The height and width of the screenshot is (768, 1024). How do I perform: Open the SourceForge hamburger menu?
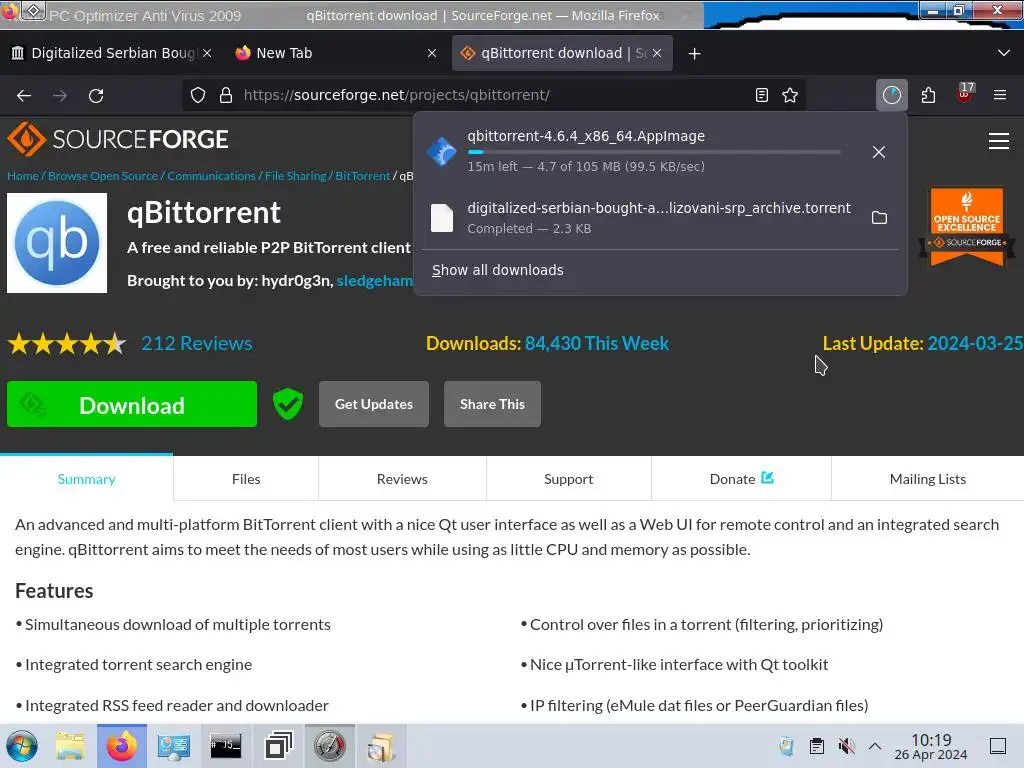click(x=999, y=141)
